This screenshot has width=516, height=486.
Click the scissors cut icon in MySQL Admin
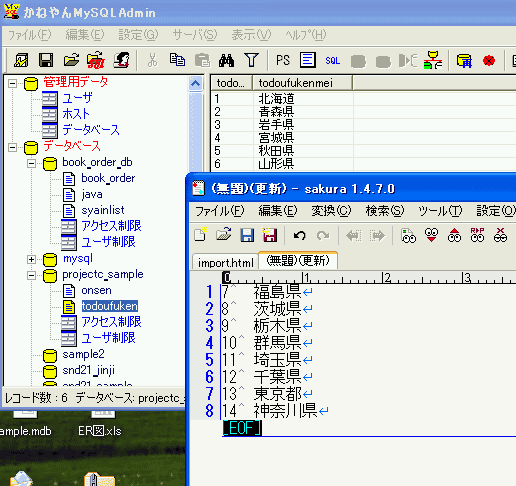click(x=152, y=60)
